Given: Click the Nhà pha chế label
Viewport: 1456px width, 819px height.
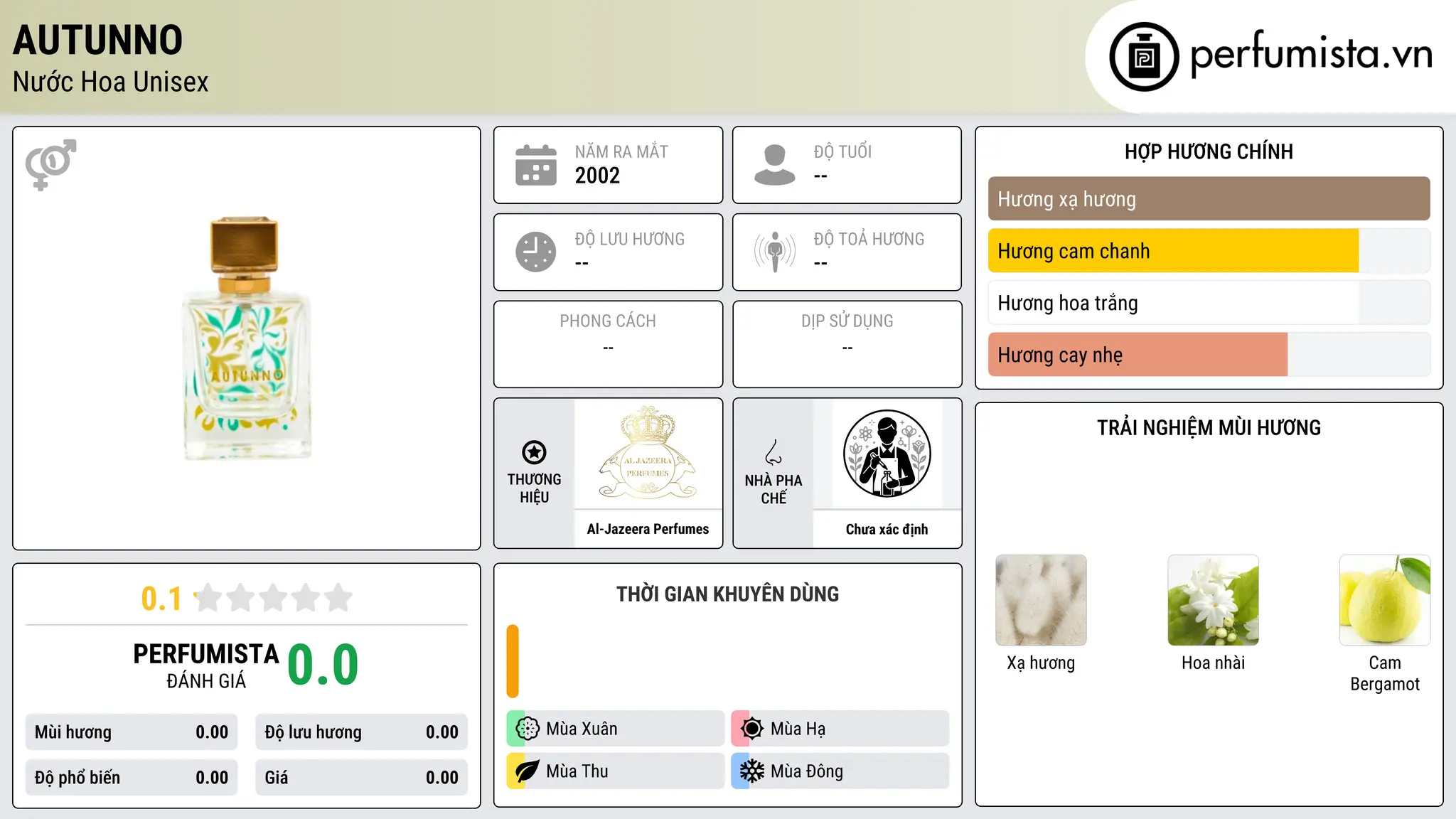Looking at the screenshot, I should tap(773, 489).
